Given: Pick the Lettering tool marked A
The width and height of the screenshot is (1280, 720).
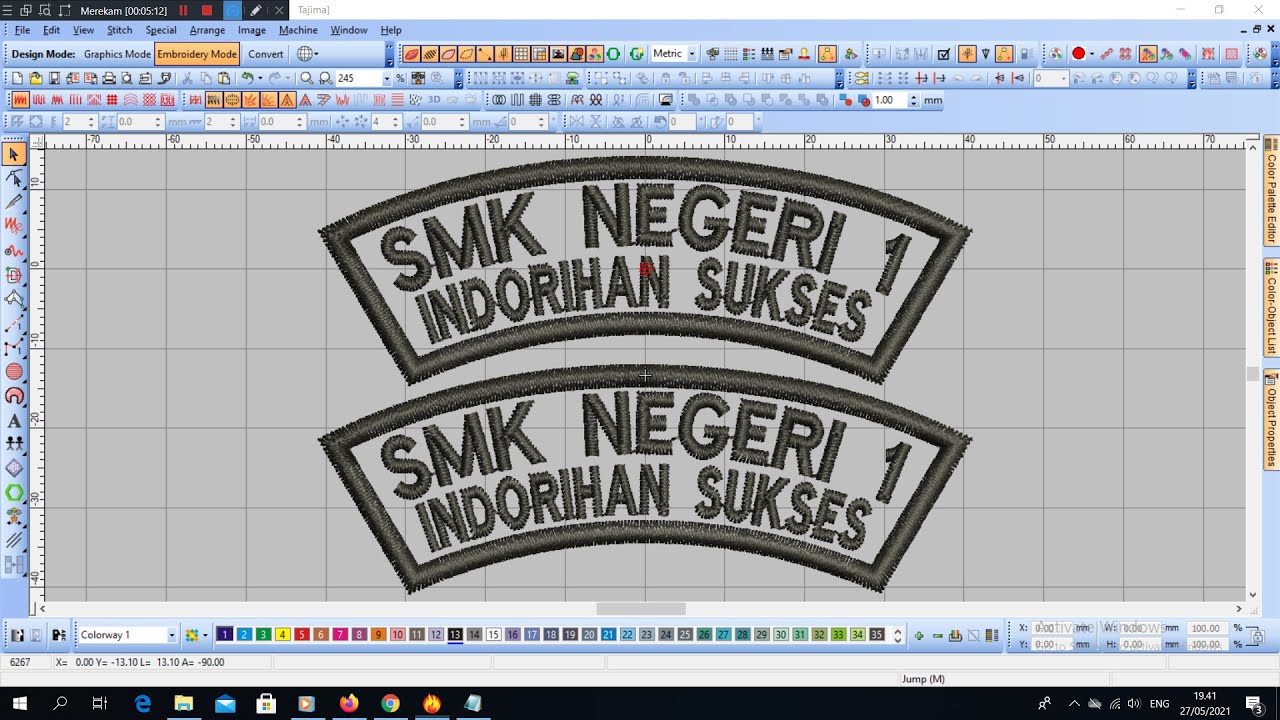Looking at the screenshot, I should click(x=14, y=421).
